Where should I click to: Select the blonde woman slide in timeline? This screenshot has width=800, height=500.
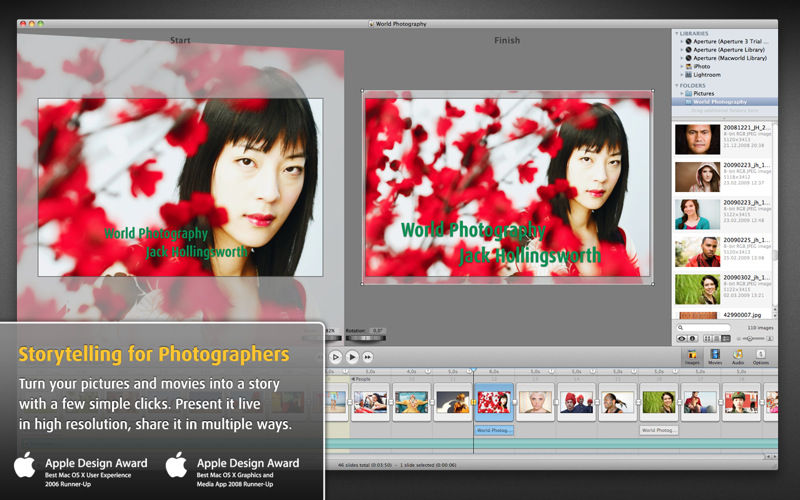(x=535, y=403)
